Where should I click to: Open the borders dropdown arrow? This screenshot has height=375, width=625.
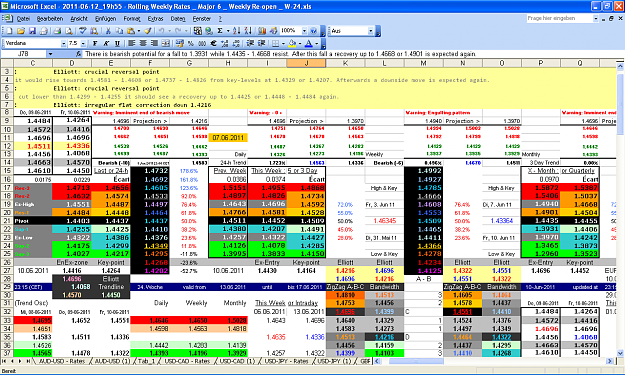coord(283,43)
